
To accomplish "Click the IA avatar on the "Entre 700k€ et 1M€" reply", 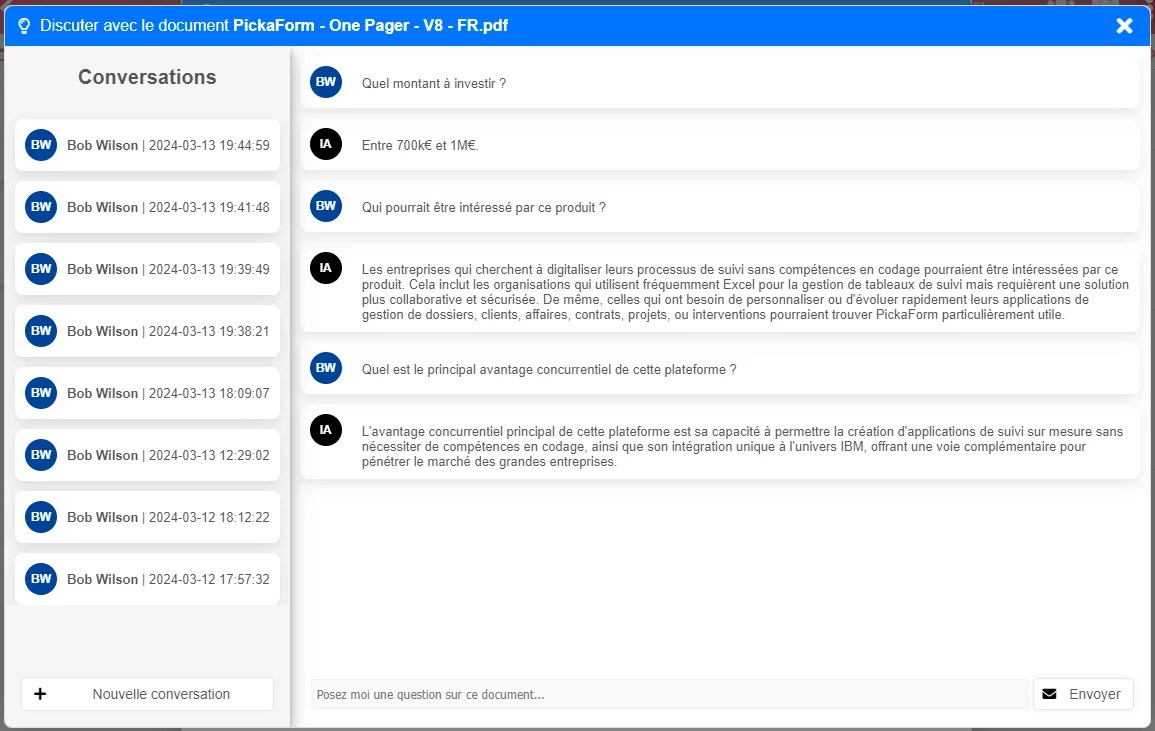I will (x=325, y=144).
